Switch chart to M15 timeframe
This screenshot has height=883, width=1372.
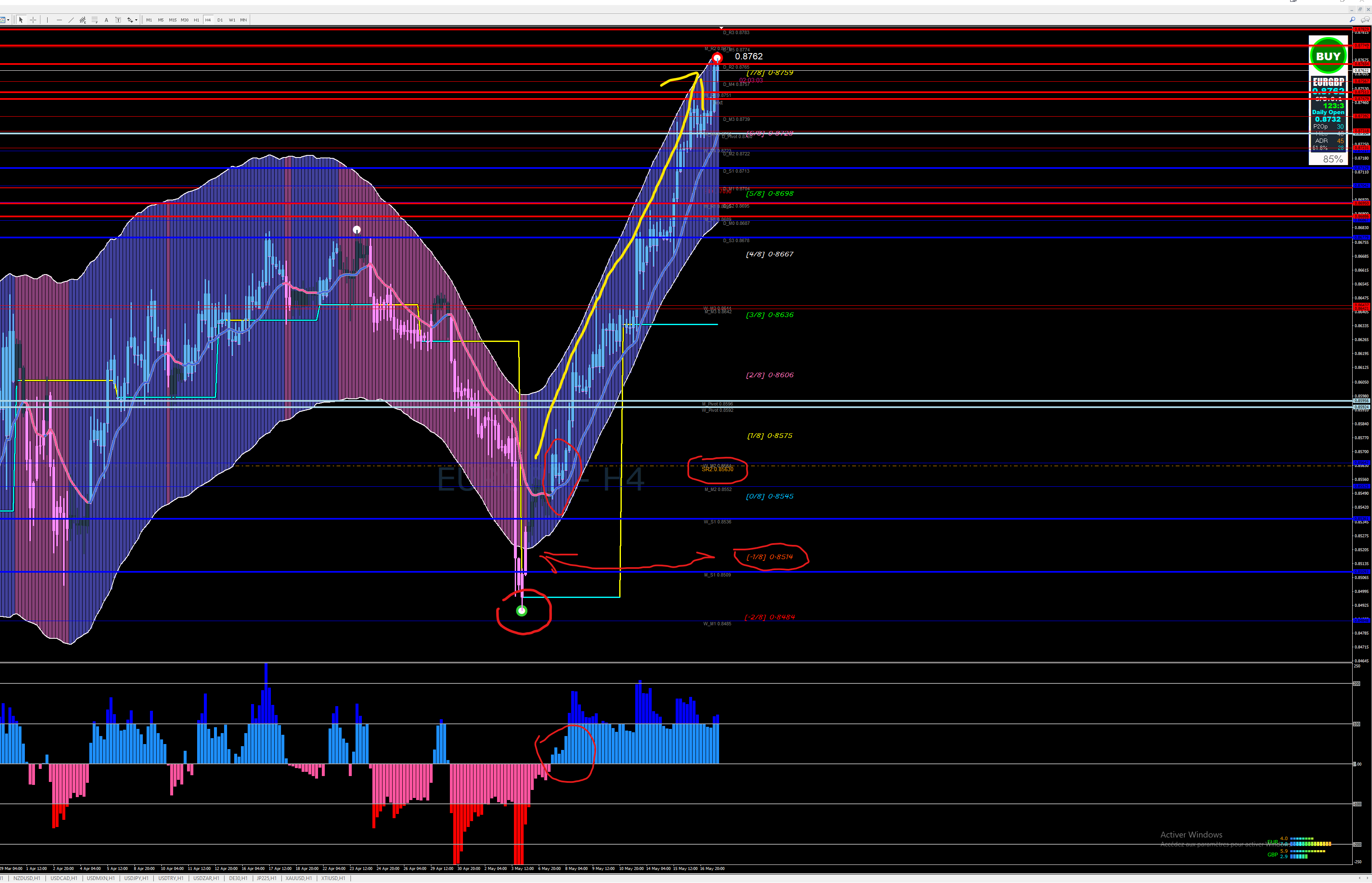173,20
